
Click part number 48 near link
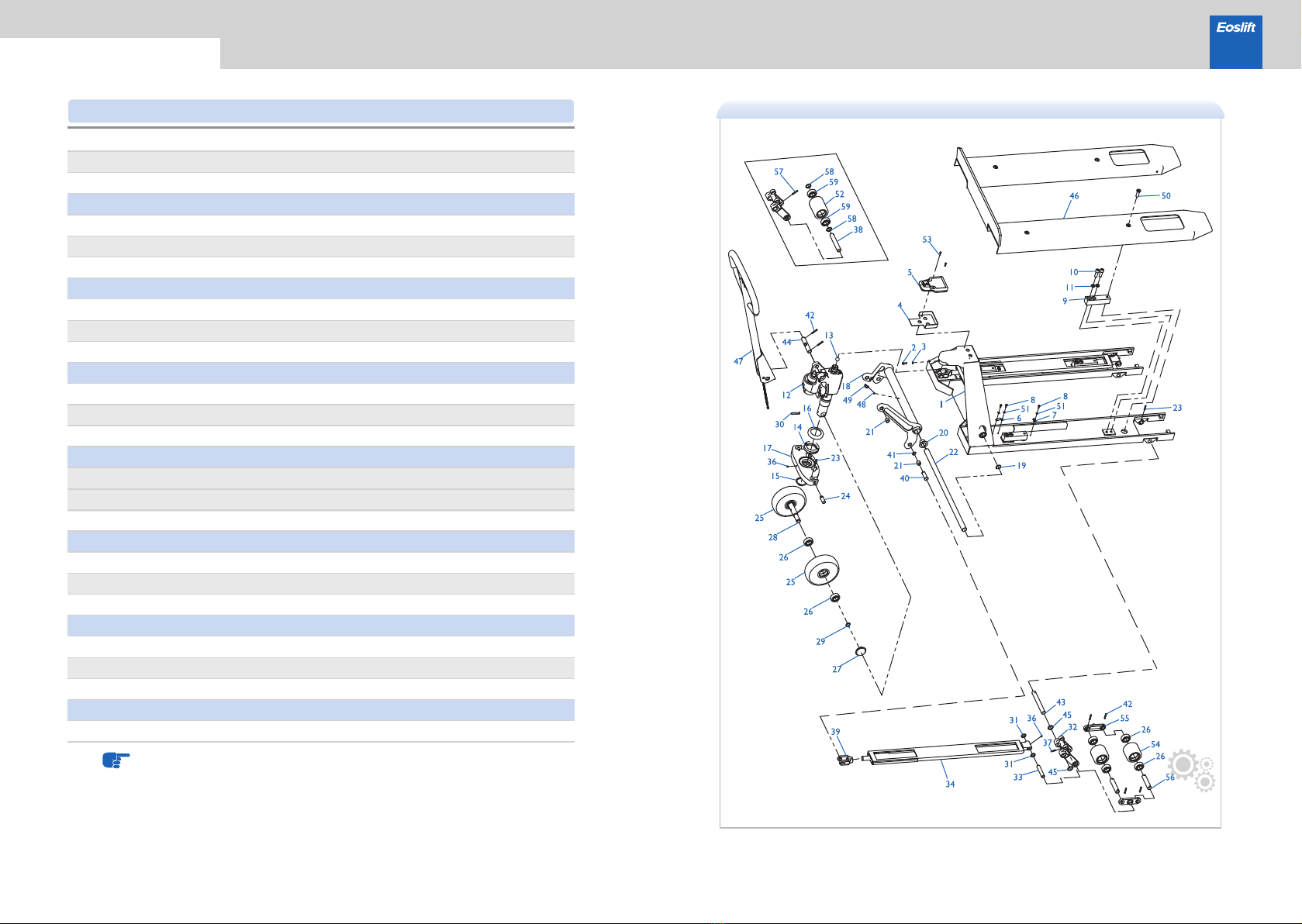click(861, 405)
